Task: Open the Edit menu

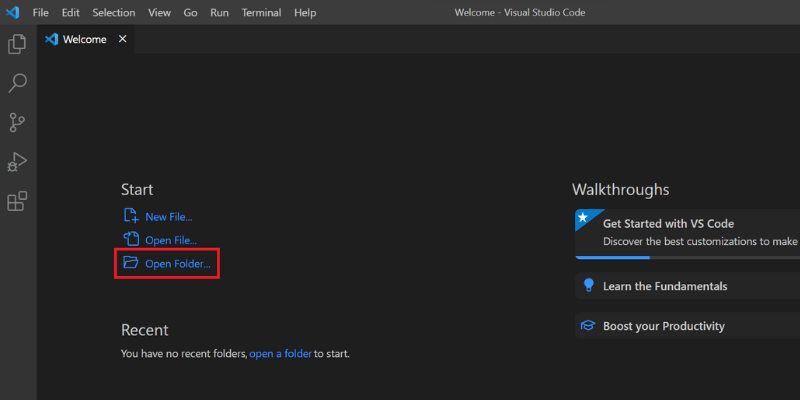Action: (x=70, y=13)
